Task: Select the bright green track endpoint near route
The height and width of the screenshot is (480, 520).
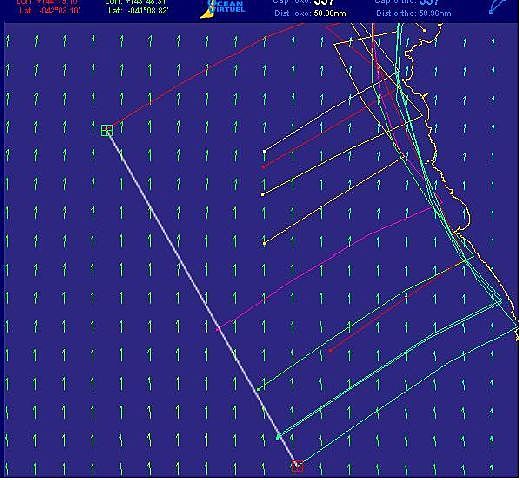Action: [259, 389]
